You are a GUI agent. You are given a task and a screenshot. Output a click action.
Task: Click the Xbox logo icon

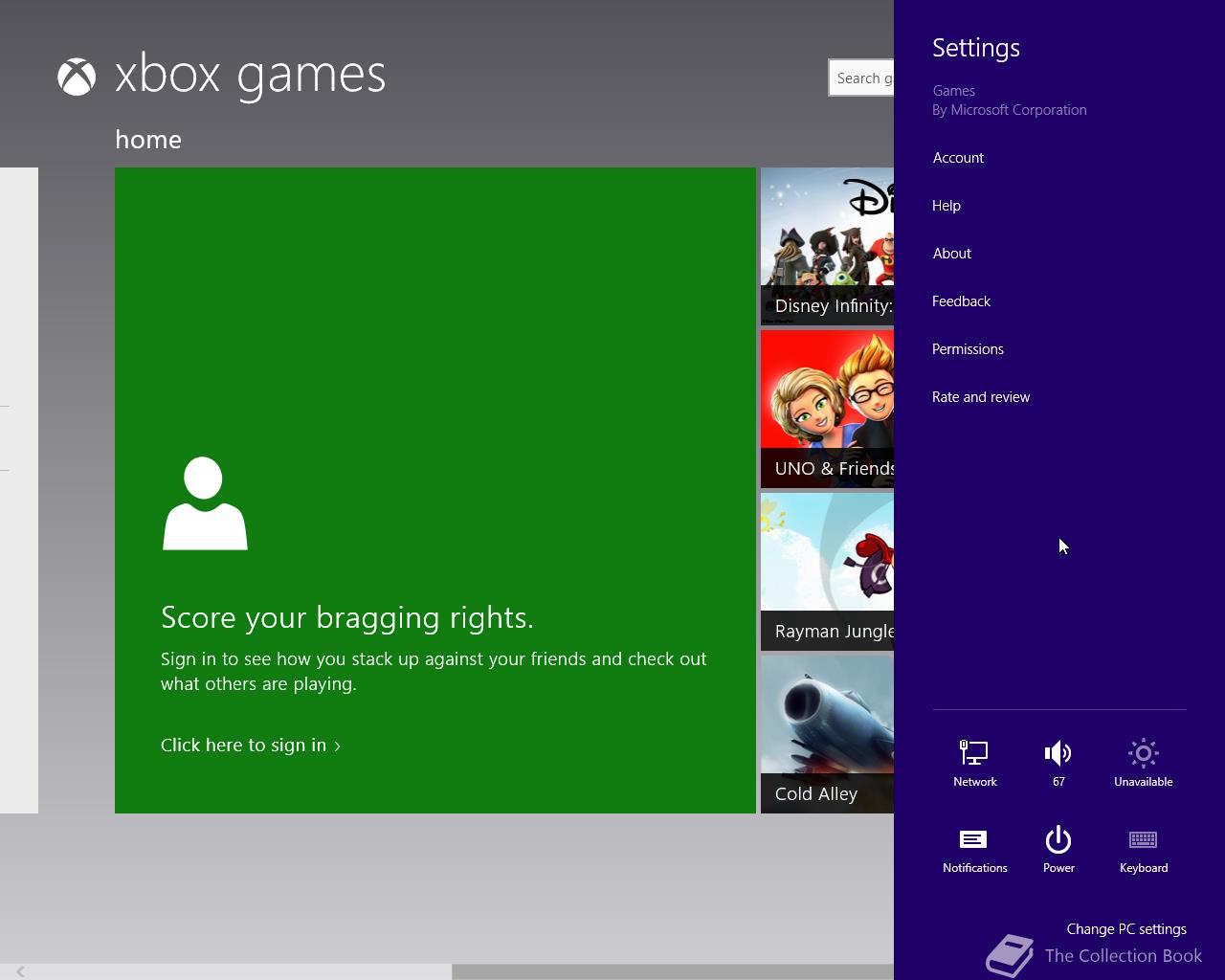[x=77, y=77]
